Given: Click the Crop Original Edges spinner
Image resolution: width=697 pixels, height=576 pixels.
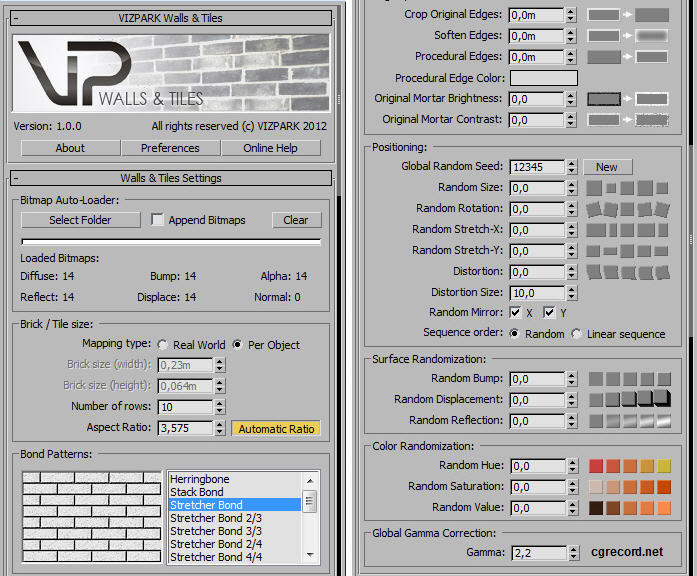Looking at the screenshot, I should (x=571, y=15).
